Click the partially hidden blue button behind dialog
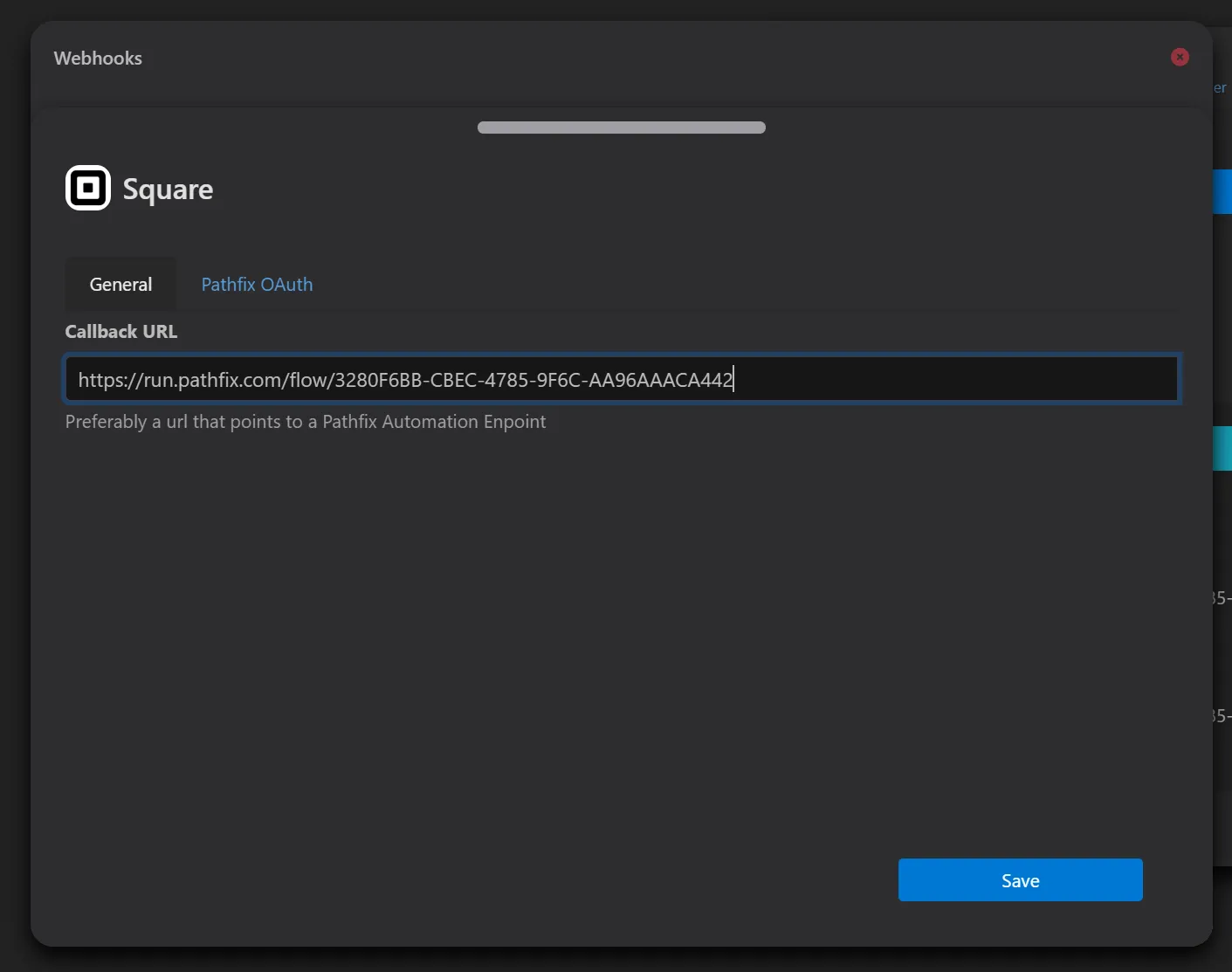Image resolution: width=1232 pixels, height=972 pixels. [1222, 191]
